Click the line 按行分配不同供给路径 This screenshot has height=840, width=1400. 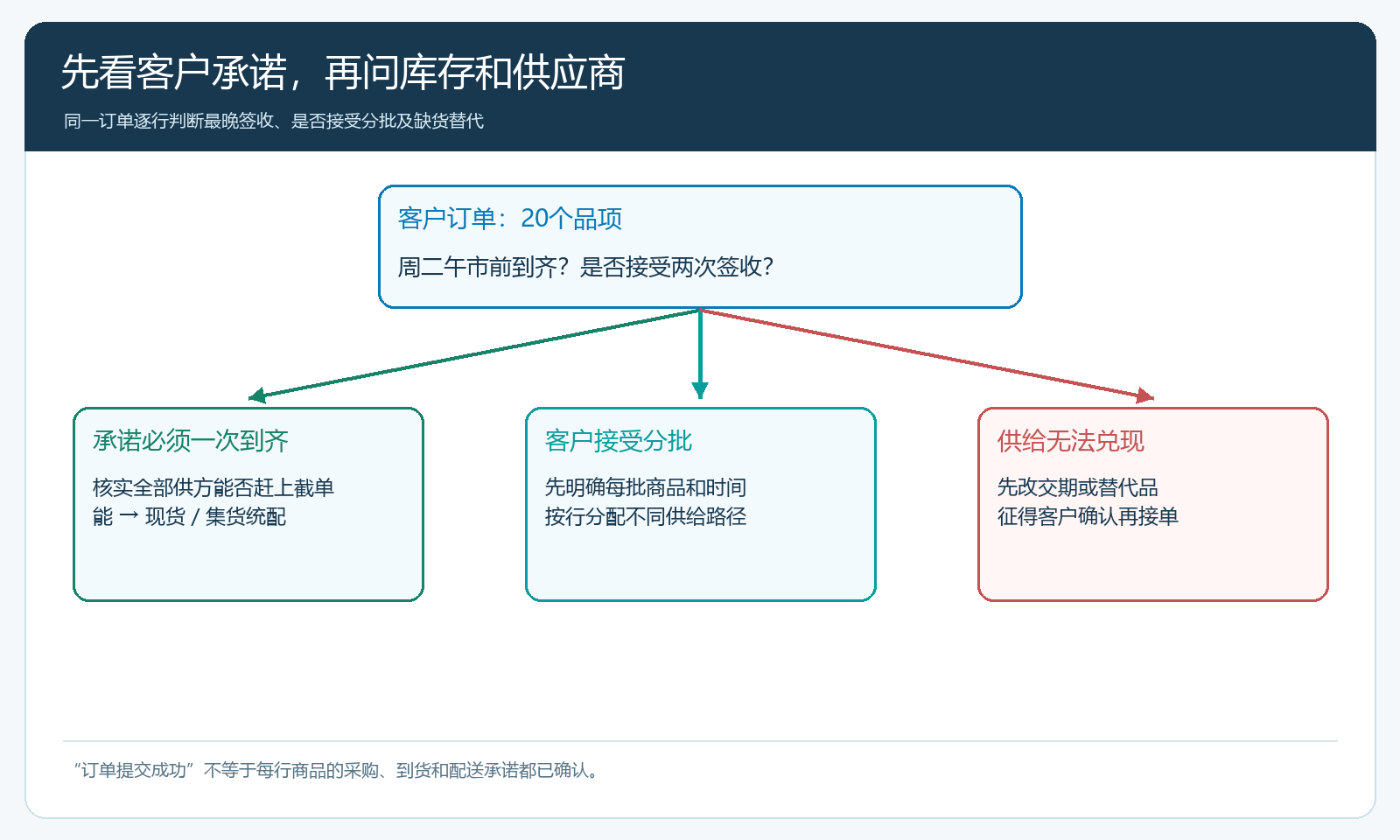pyautogui.click(x=646, y=516)
